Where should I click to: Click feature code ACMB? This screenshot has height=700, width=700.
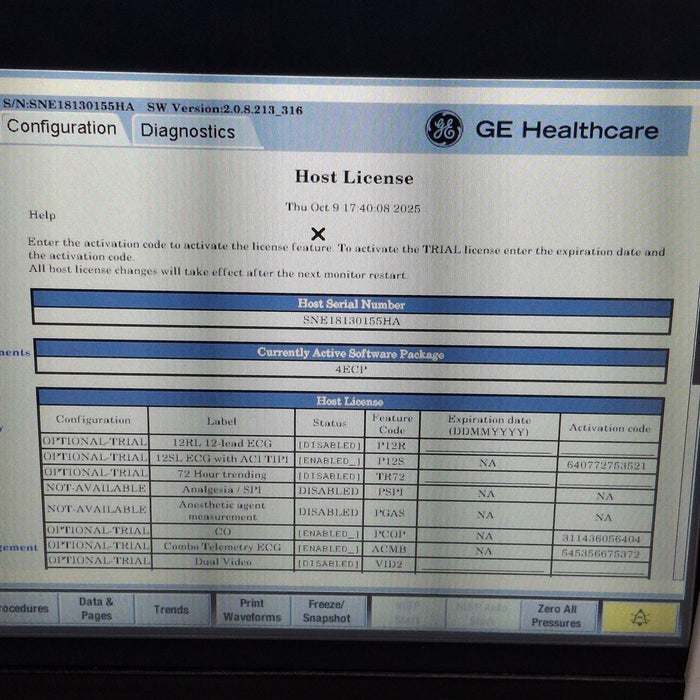[389, 549]
